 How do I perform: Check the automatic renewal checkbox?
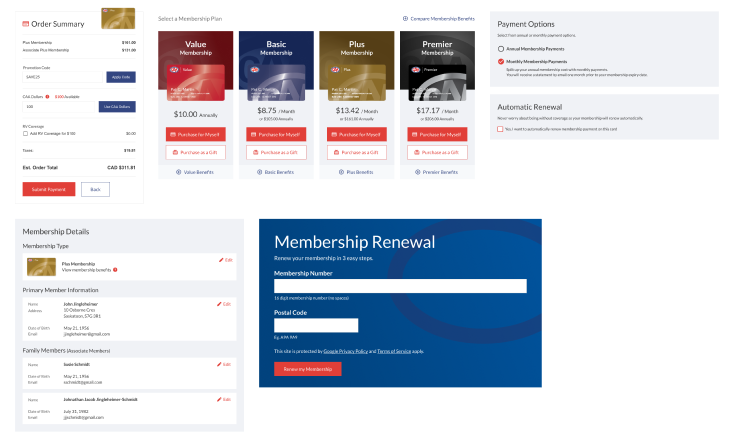click(x=500, y=129)
